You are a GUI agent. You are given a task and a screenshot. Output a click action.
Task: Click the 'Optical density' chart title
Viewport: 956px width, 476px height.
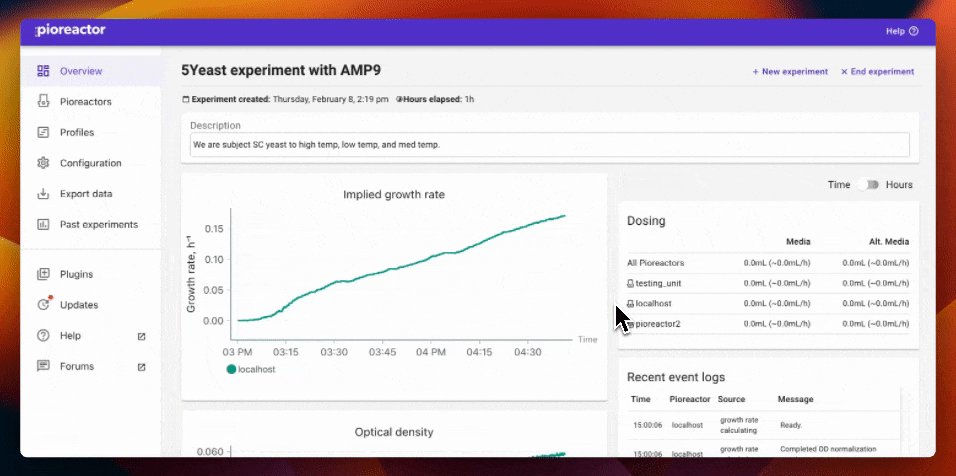pyautogui.click(x=394, y=432)
